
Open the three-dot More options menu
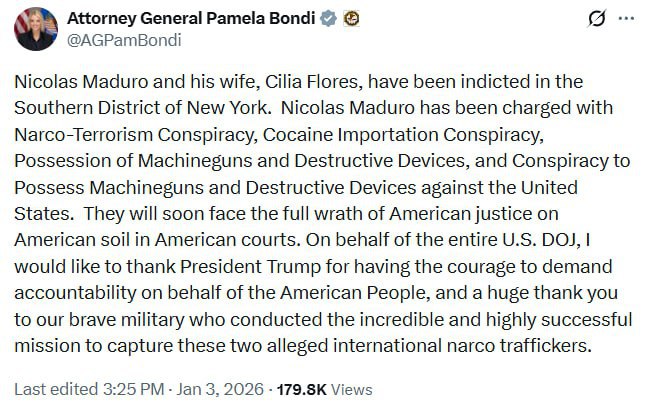[626, 19]
